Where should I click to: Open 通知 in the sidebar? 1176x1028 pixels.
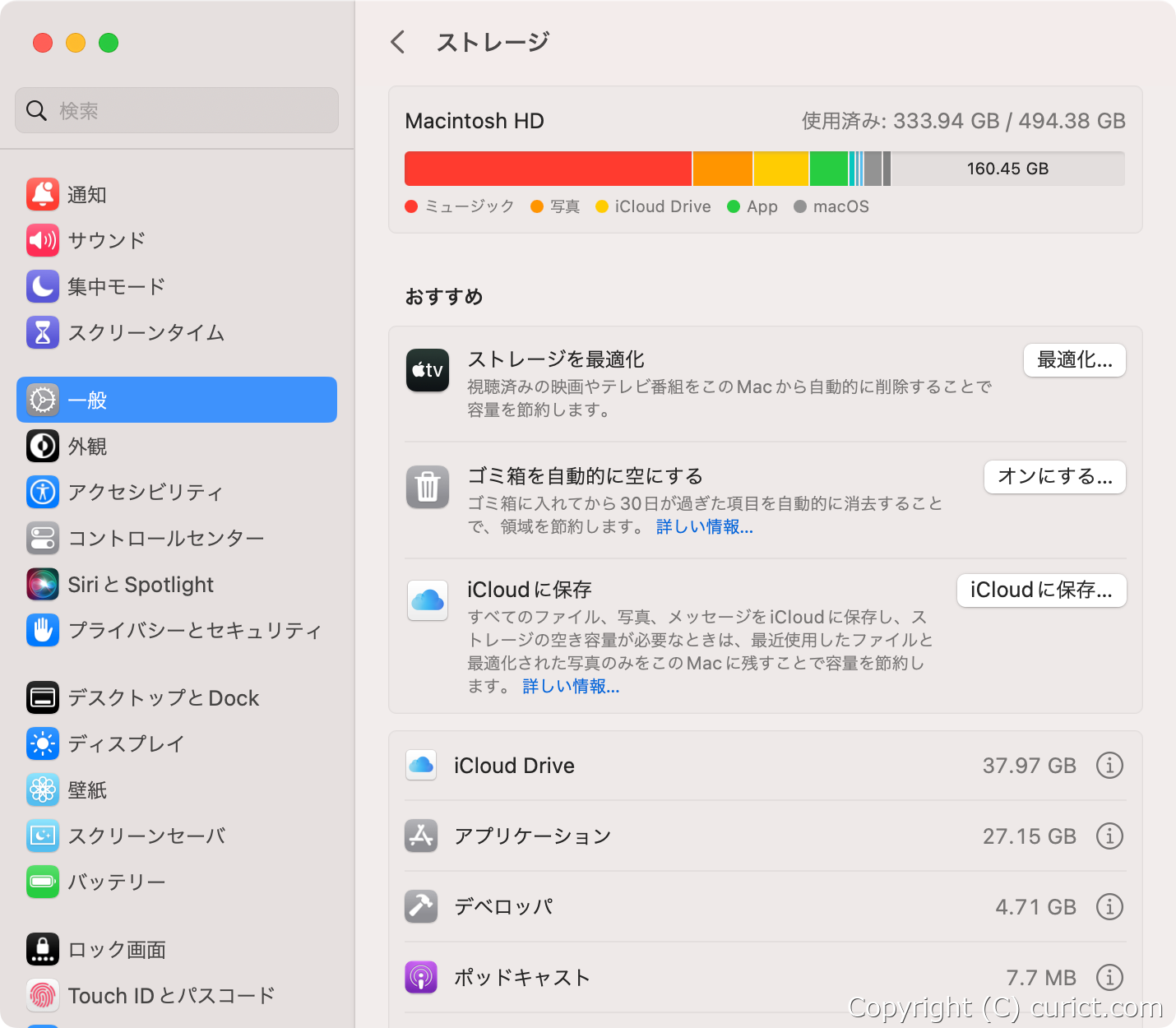click(177, 194)
